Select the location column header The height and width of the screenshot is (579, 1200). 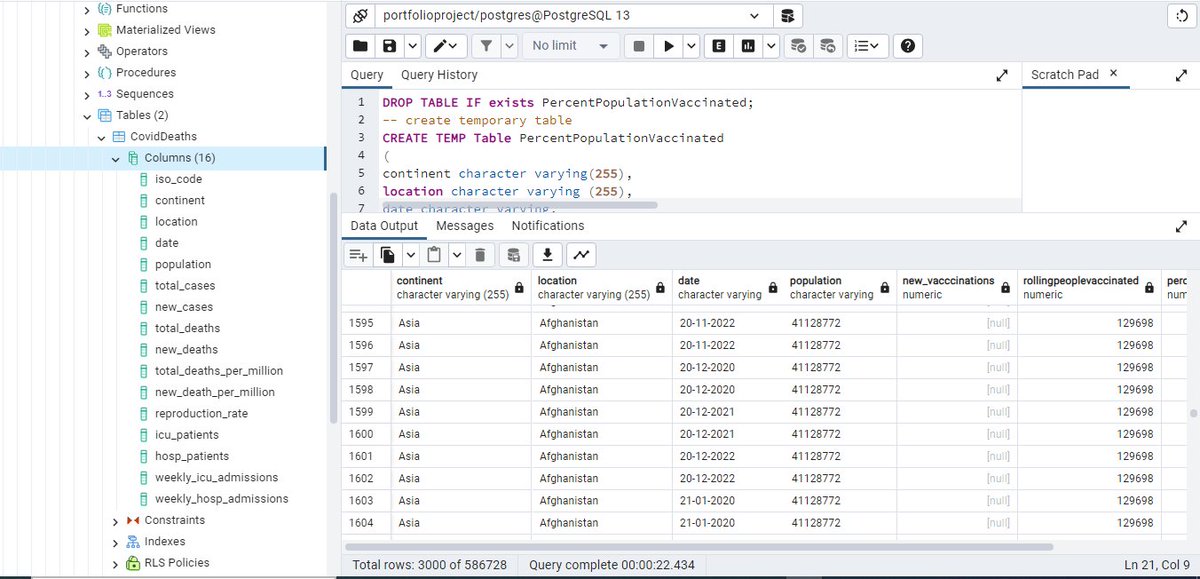click(x=601, y=287)
